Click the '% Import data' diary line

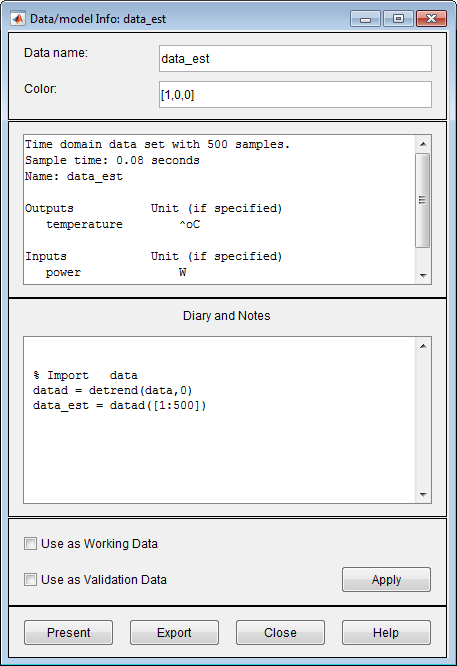[x=85, y=375]
